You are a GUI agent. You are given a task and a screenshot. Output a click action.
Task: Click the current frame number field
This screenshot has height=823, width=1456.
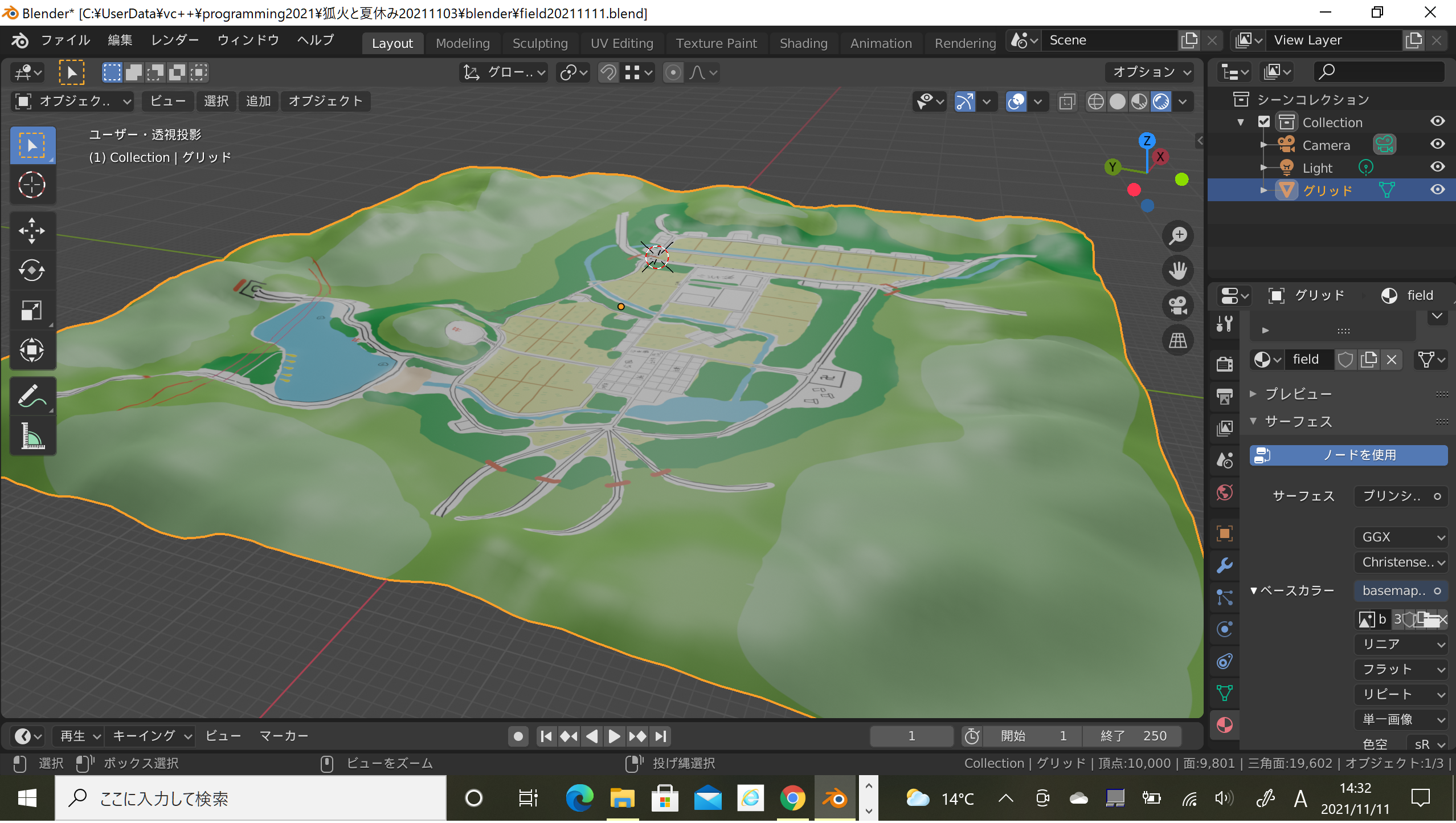(x=911, y=736)
